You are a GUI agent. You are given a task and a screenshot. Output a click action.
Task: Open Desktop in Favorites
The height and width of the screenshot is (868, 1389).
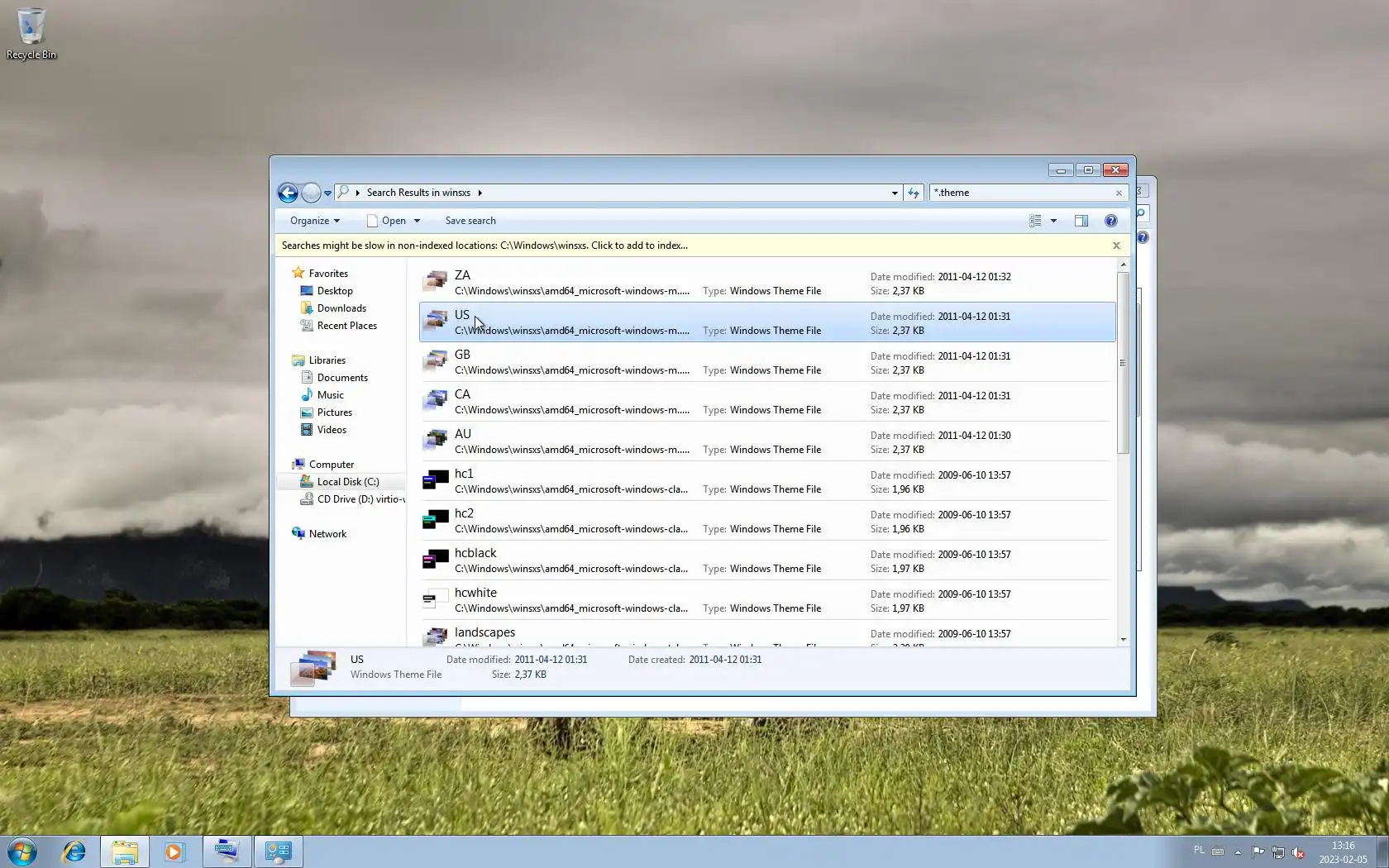click(335, 291)
